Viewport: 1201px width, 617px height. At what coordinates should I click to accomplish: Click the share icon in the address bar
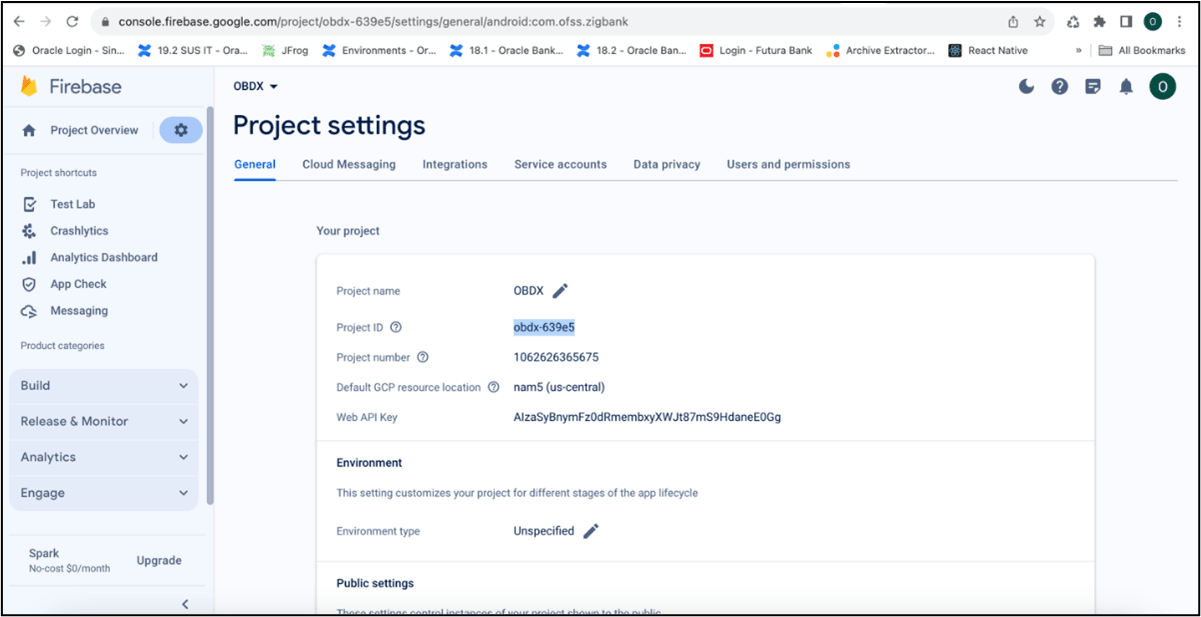pos(1013,21)
